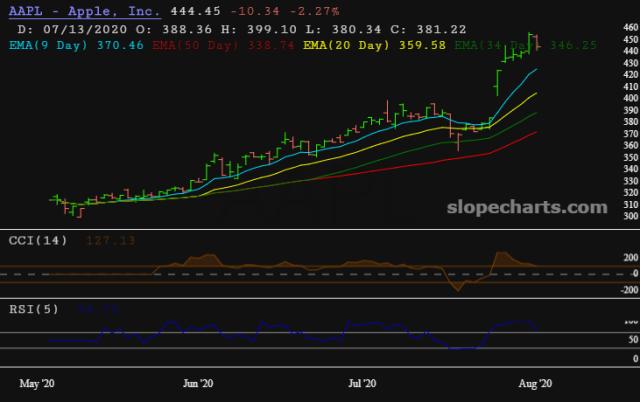Select the percent change -2.27%
640x402 pixels.
(x=314, y=11)
